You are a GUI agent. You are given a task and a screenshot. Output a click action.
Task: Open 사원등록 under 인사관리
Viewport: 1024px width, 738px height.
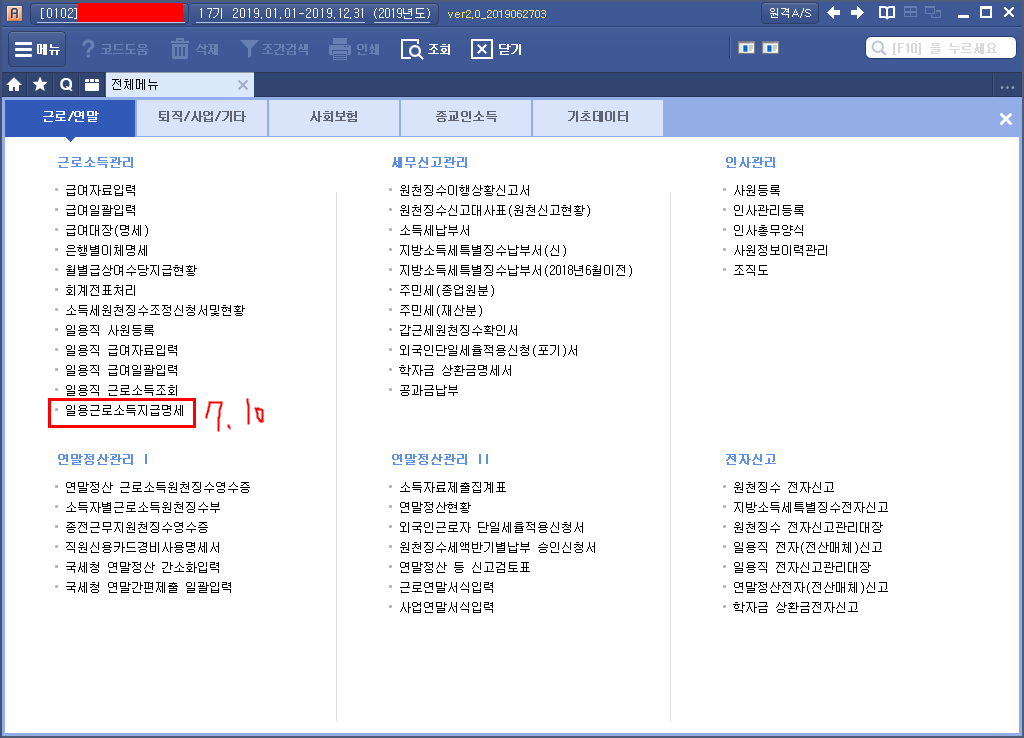click(757, 190)
